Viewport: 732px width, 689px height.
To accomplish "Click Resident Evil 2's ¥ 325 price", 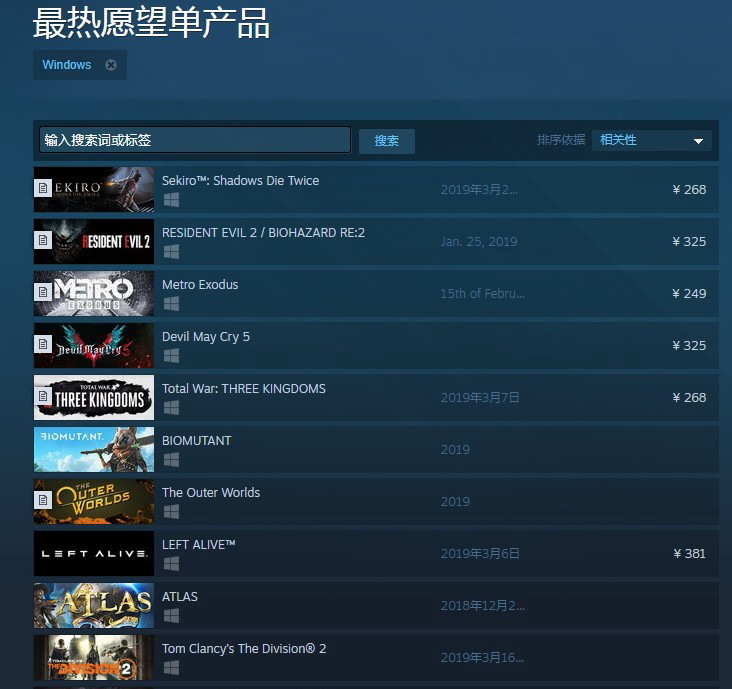I will click(689, 241).
